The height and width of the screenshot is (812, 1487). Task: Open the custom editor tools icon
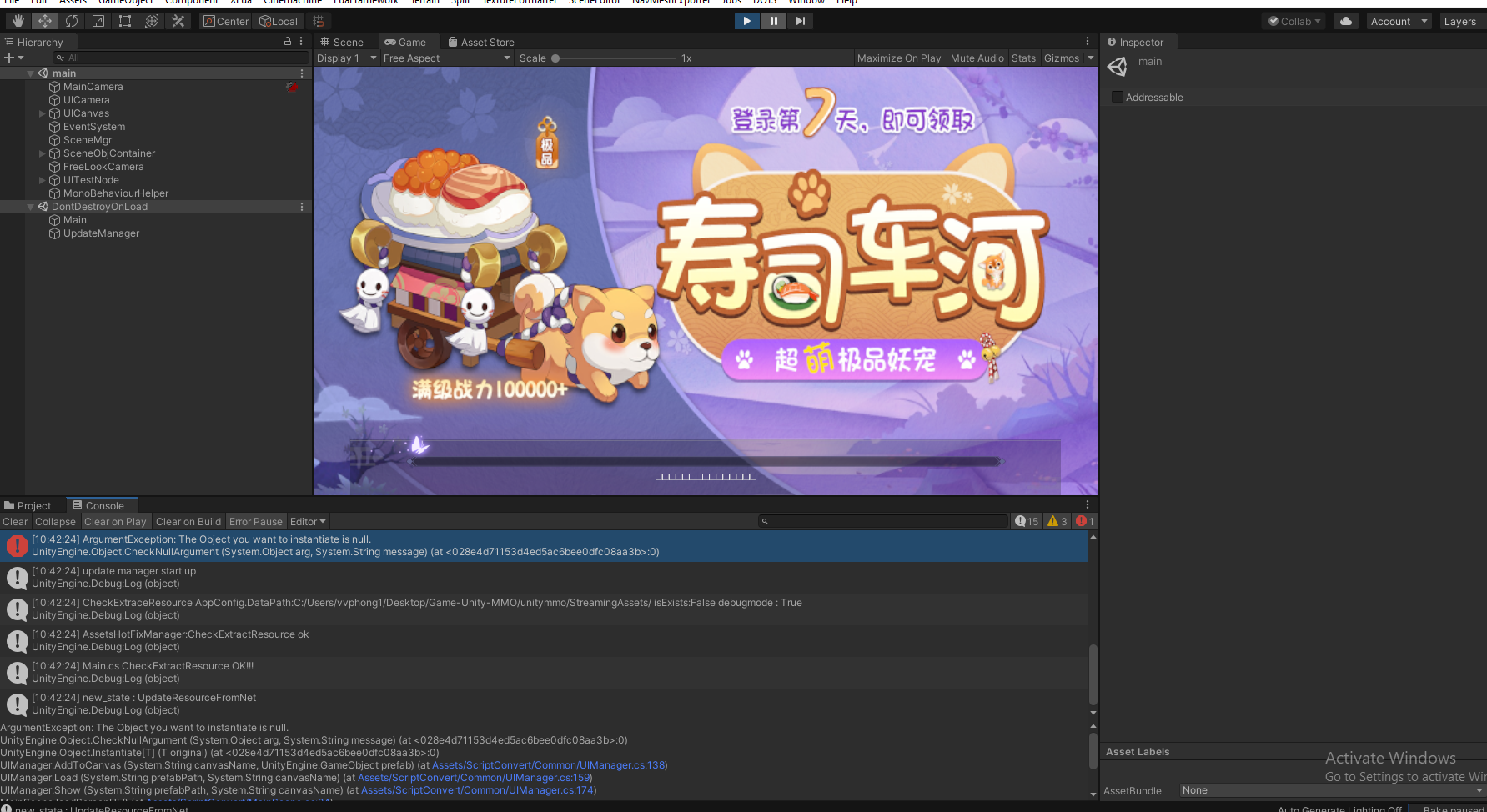point(178,21)
